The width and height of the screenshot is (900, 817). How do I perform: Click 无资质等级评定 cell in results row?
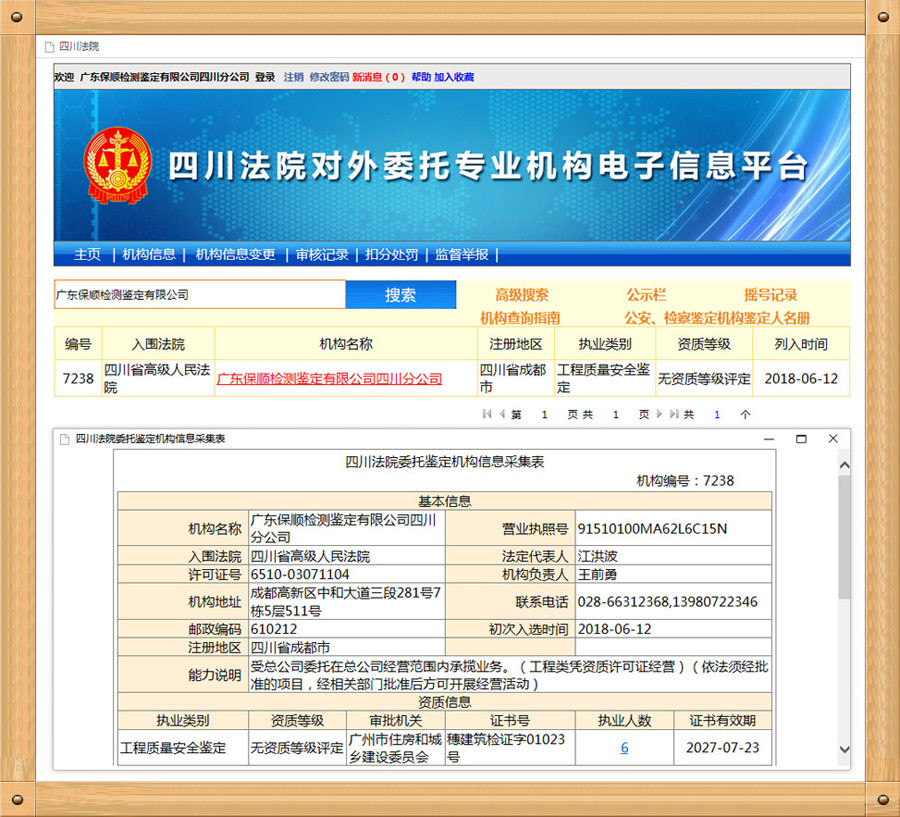[704, 379]
